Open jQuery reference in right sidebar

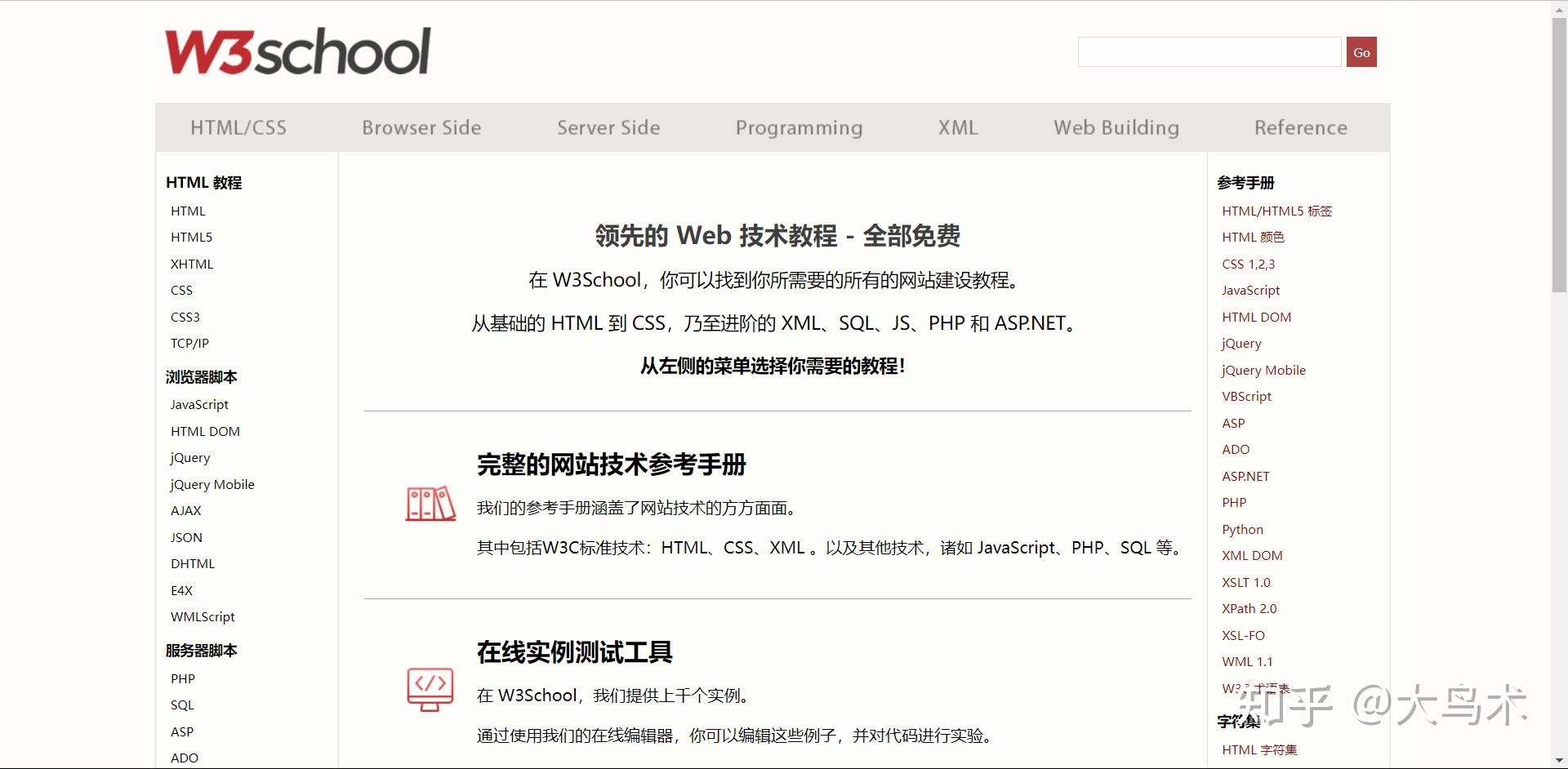point(1241,343)
